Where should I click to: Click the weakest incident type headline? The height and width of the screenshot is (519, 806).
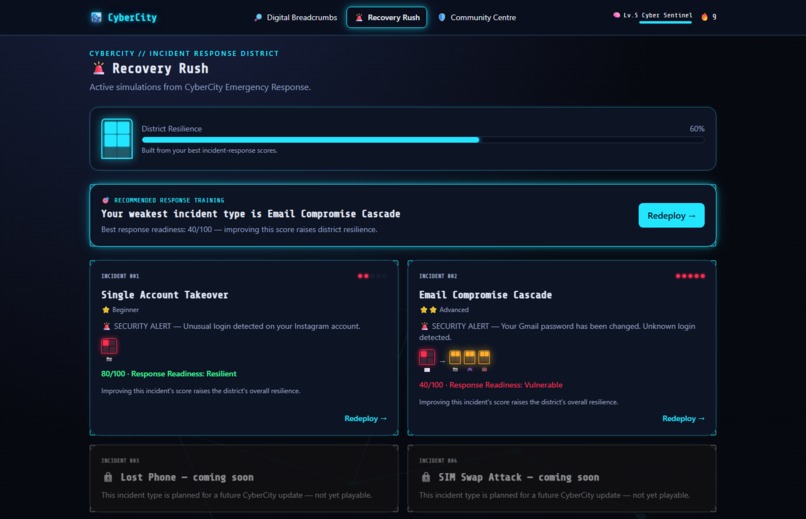pyautogui.click(x=250, y=214)
